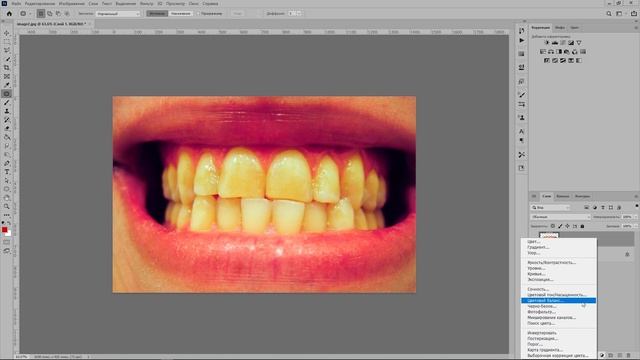This screenshot has height=360, width=640.
Task: Click the delete layer trash icon
Action: click(629, 356)
